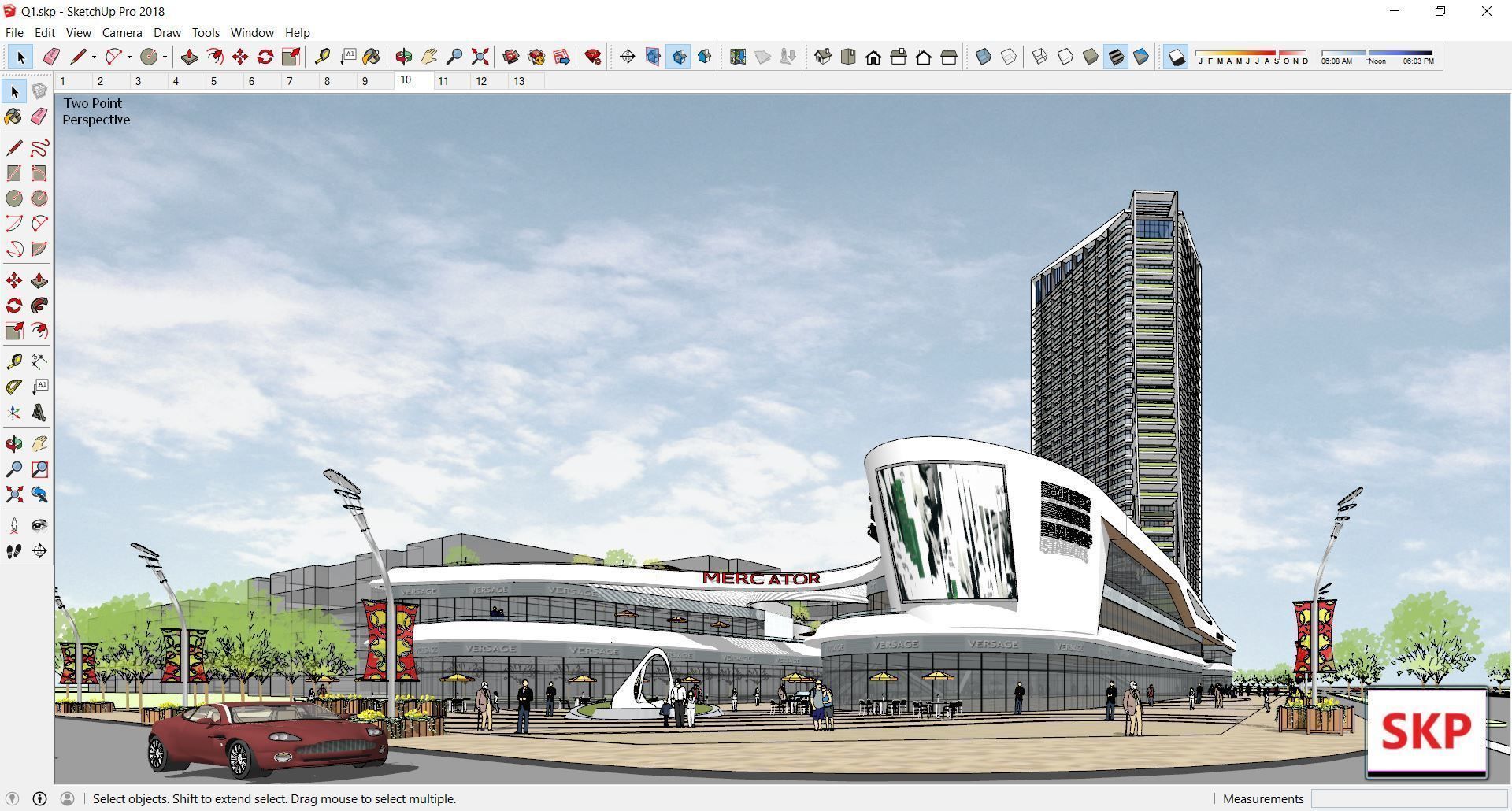
Task: Switch to Front view house icon
Action: point(873,57)
